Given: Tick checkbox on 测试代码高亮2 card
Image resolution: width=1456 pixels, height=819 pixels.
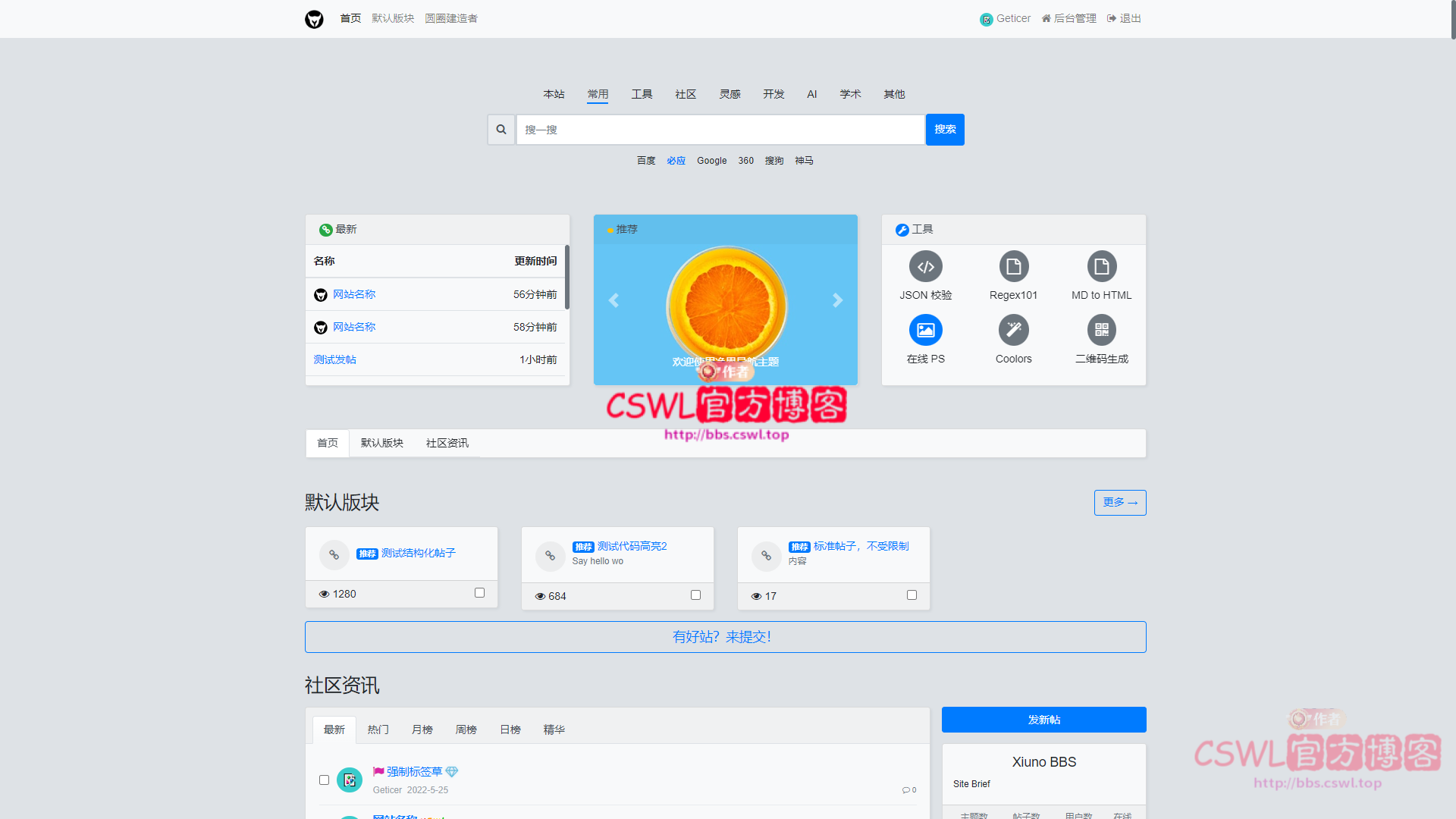Looking at the screenshot, I should point(695,595).
